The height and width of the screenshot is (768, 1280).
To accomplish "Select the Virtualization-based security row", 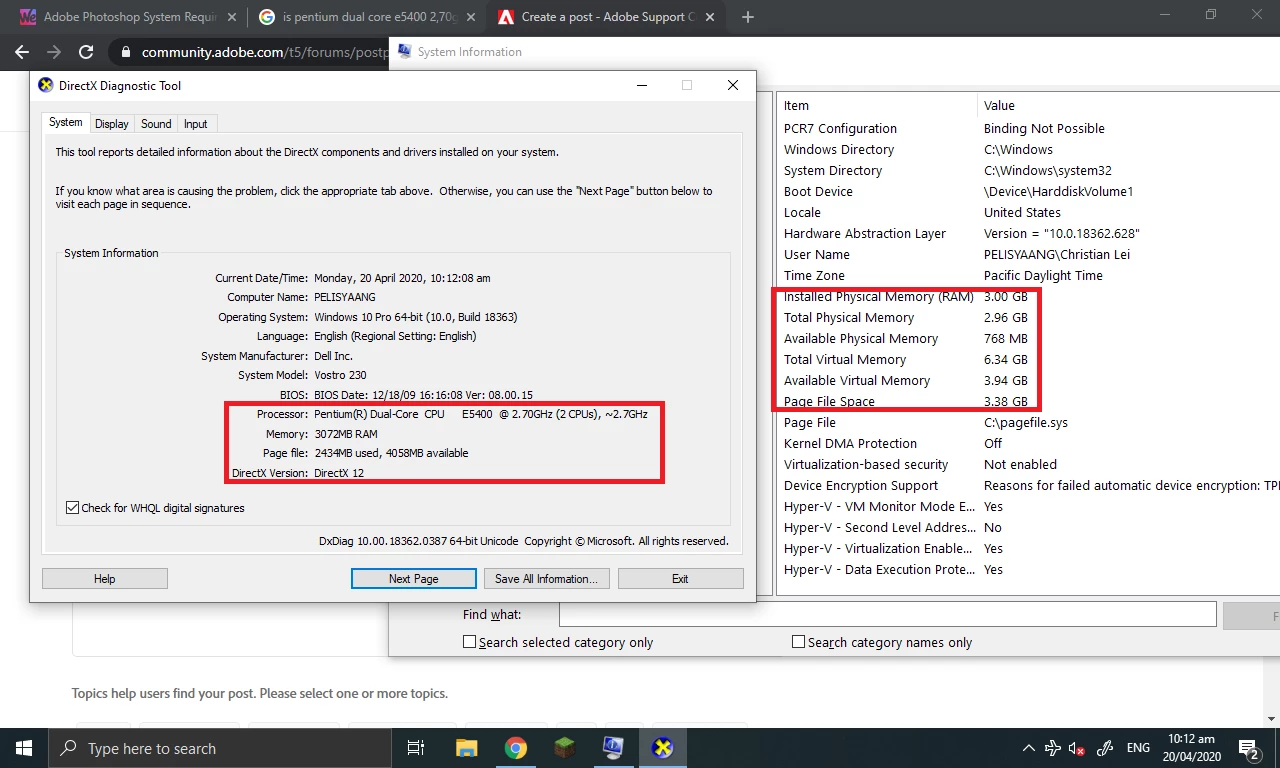I will click(x=1029, y=464).
